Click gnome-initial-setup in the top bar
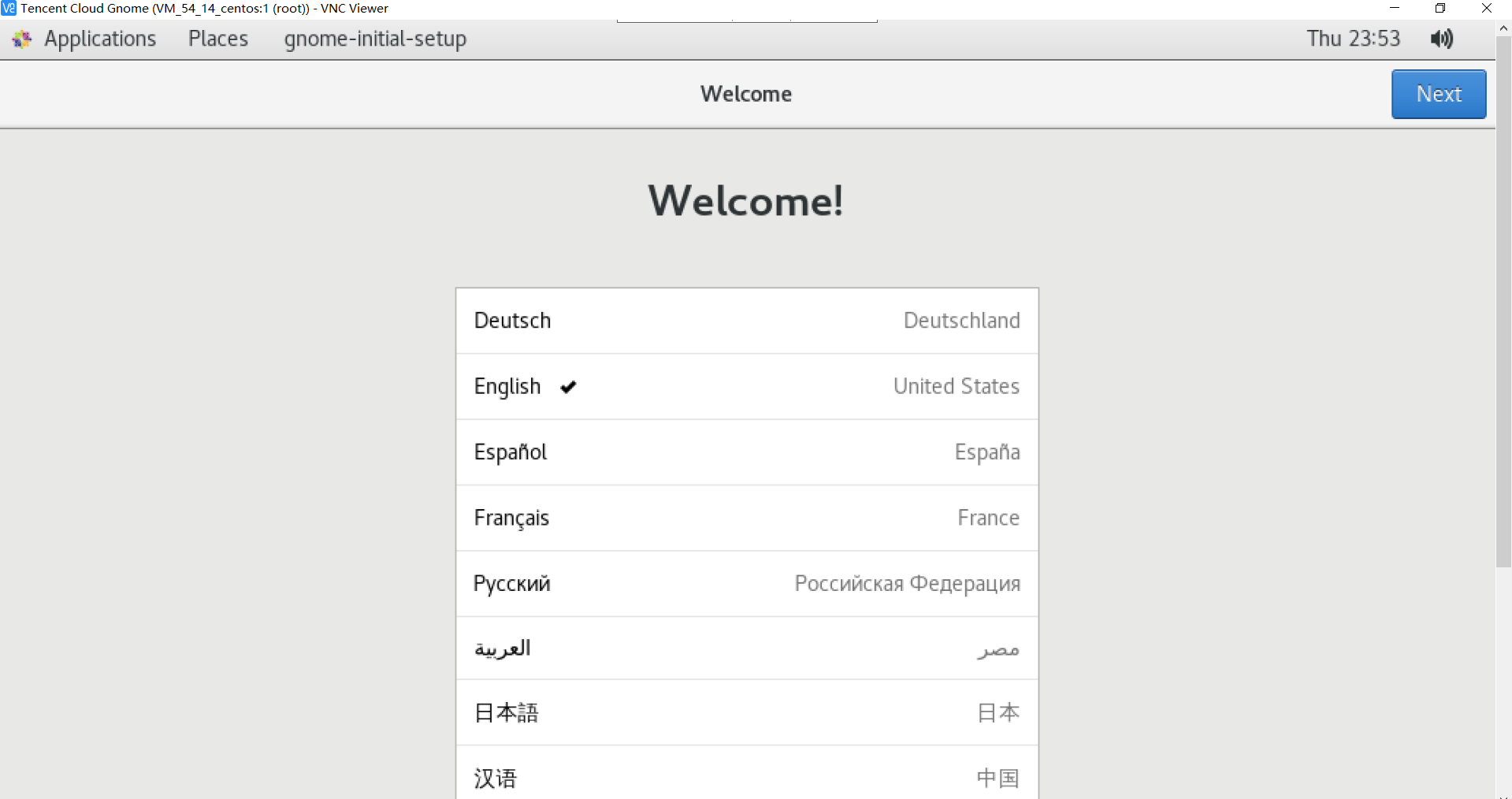 pyautogui.click(x=375, y=39)
